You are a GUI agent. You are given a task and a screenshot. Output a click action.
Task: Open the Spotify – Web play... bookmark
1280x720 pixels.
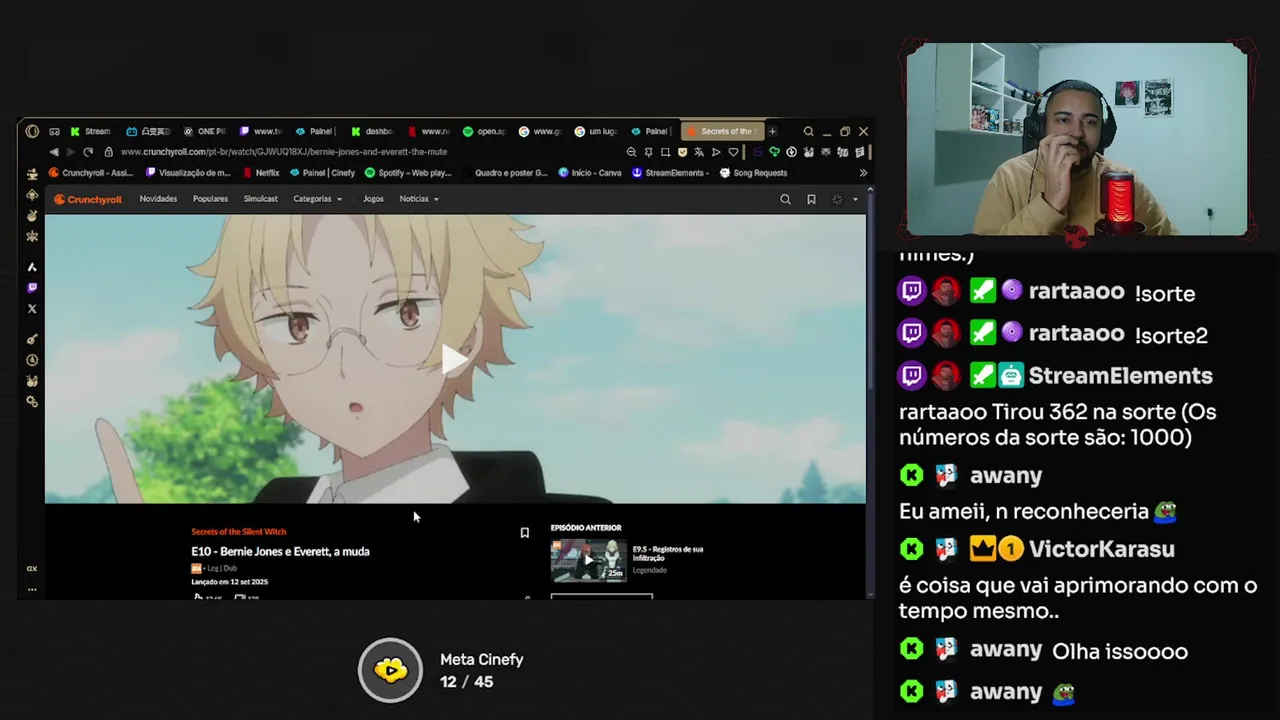(408, 173)
